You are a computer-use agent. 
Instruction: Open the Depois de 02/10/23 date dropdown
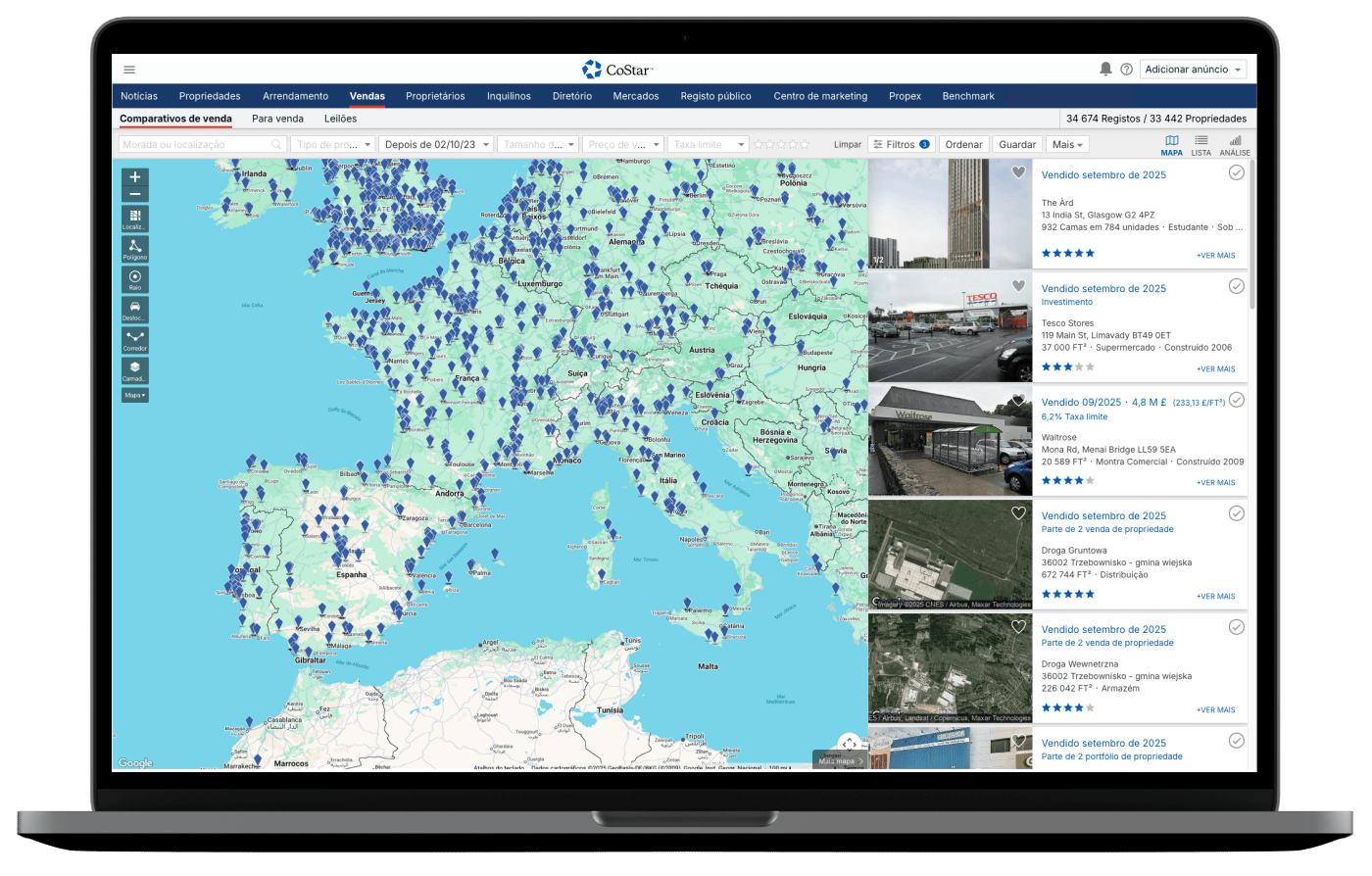[x=435, y=145]
